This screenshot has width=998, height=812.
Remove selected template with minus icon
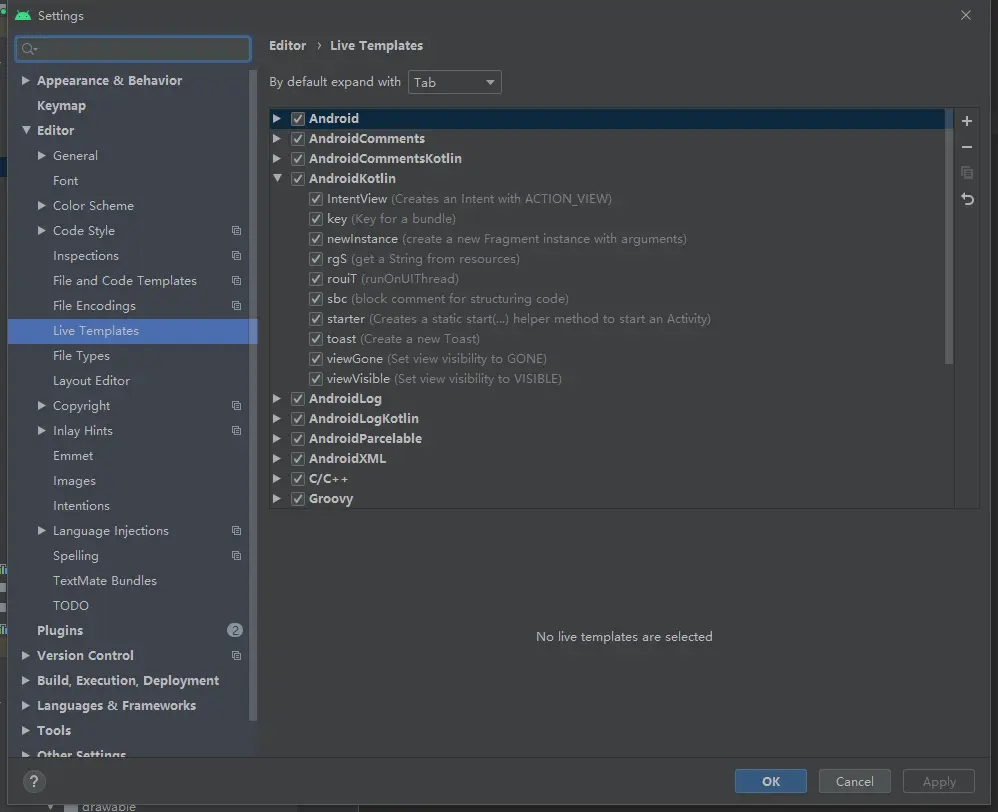click(x=966, y=147)
